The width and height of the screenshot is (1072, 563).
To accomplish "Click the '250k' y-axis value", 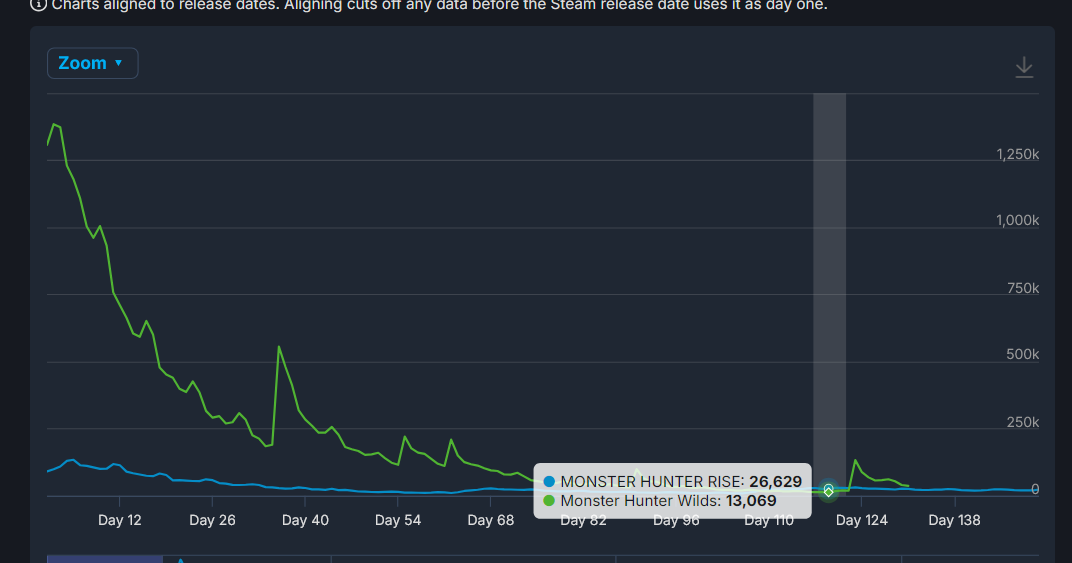I will pyautogui.click(x=1023, y=422).
